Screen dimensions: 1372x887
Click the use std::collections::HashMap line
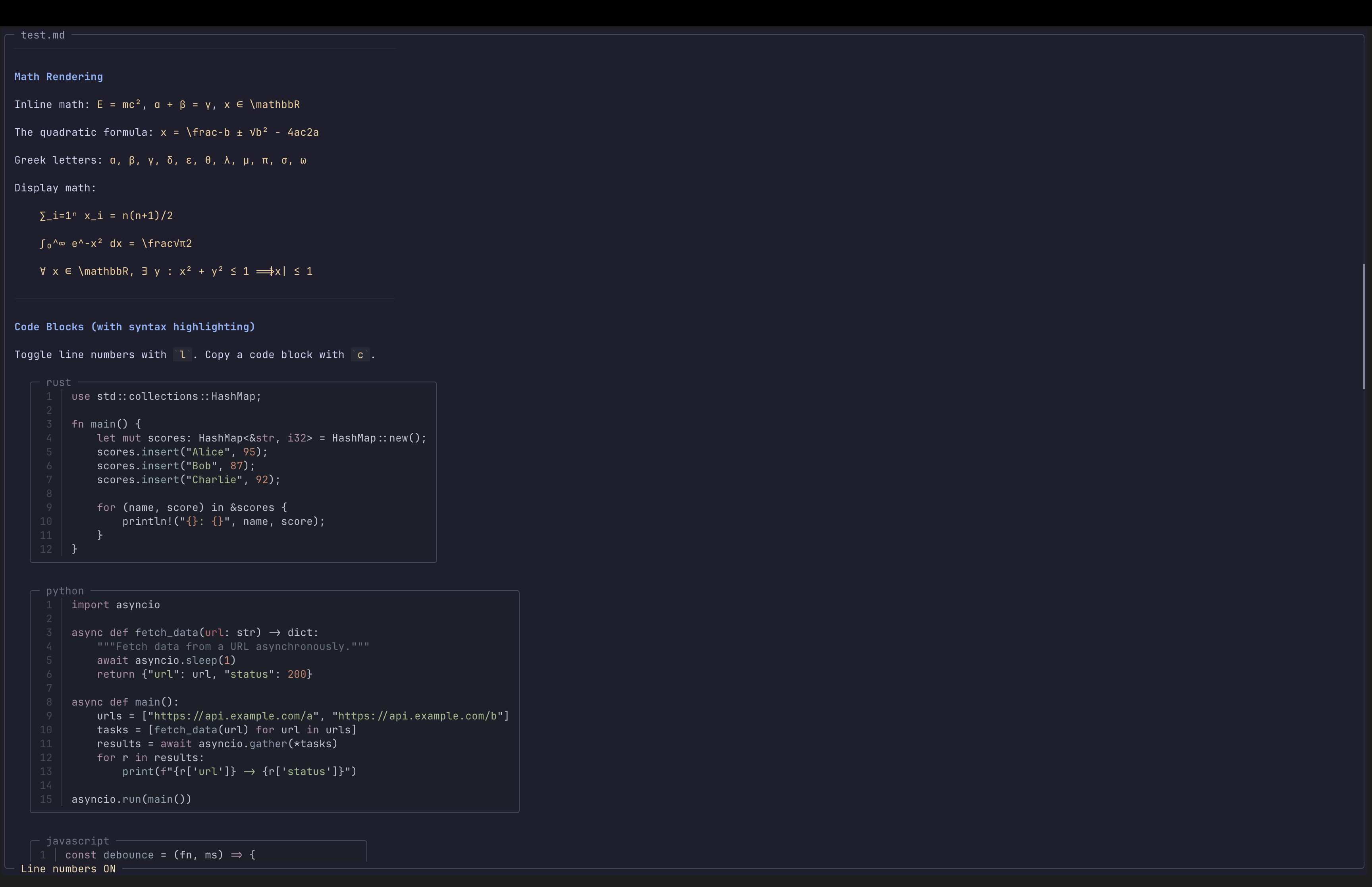(x=166, y=396)
